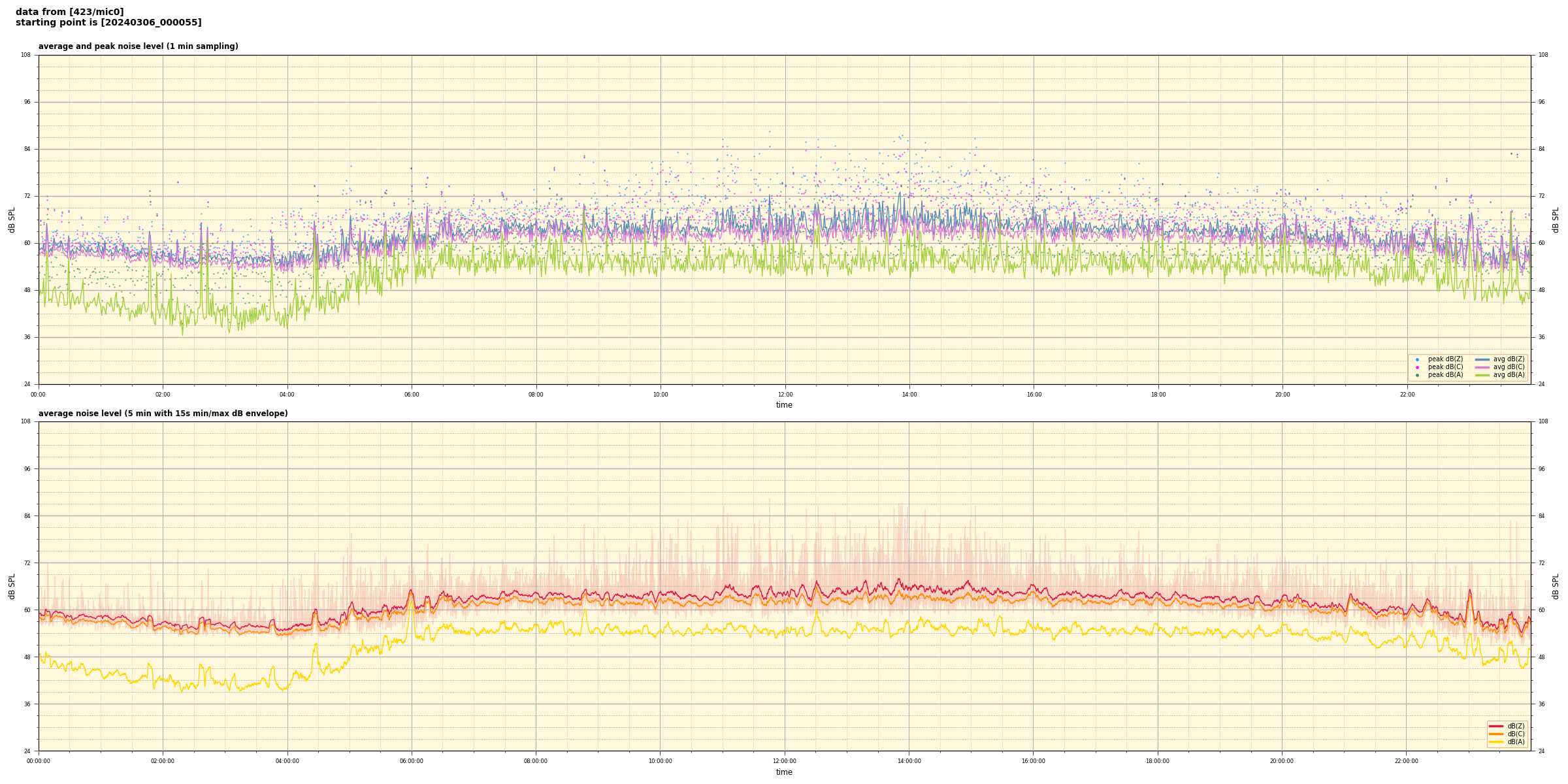The height and width of the screenshot is (784, 1568).
Task: Click the 'data from [423/mic0]' header text
Action: [69, 12]
